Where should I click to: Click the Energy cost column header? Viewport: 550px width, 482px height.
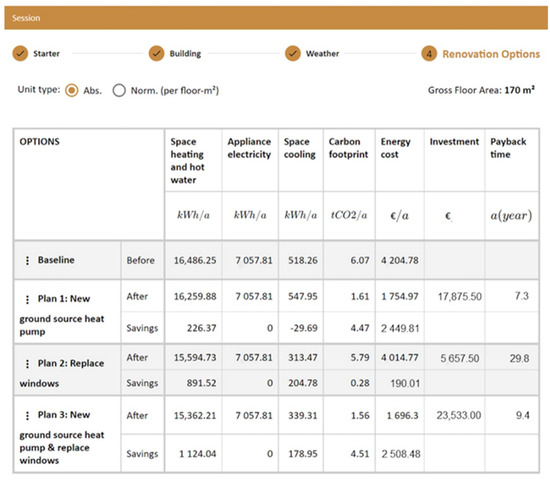pos(395,148)
